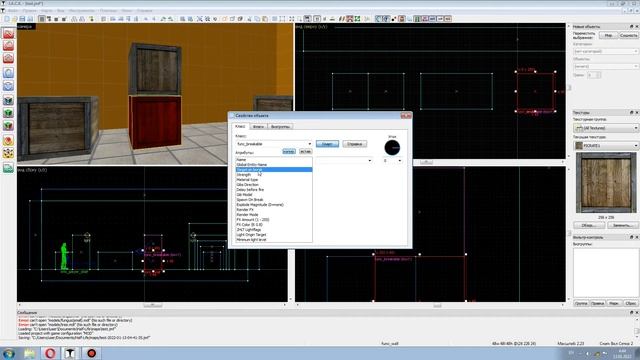Select the 'Explode Magnitude' attribute row
Image resolution: width=640 pixels, height=360 pixels.
(x=274, y=204)
